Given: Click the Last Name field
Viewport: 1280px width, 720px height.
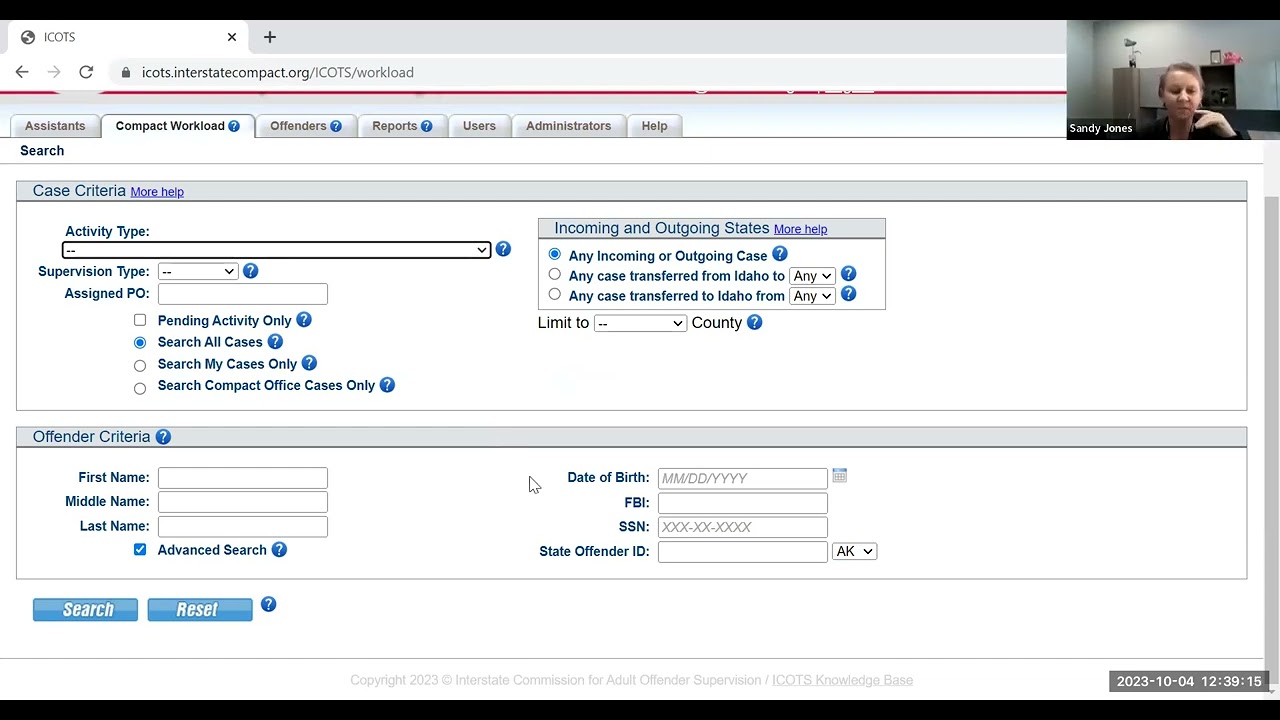Looking at the screenshot, I should [243, 526].
